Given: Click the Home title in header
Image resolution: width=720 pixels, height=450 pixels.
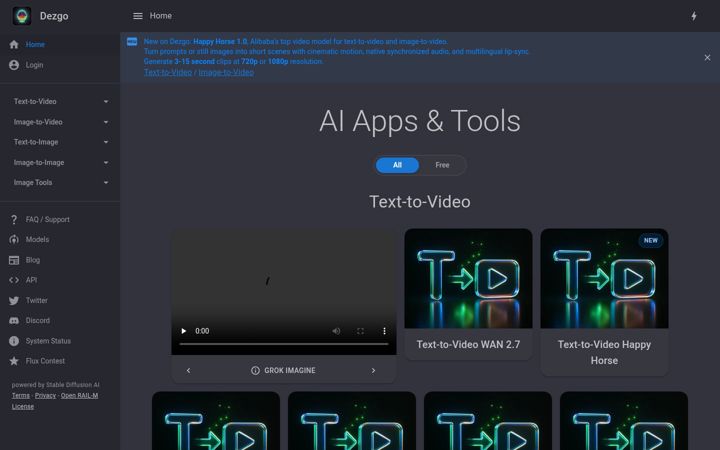Looking at the screenshot, I should click(161, 16).
